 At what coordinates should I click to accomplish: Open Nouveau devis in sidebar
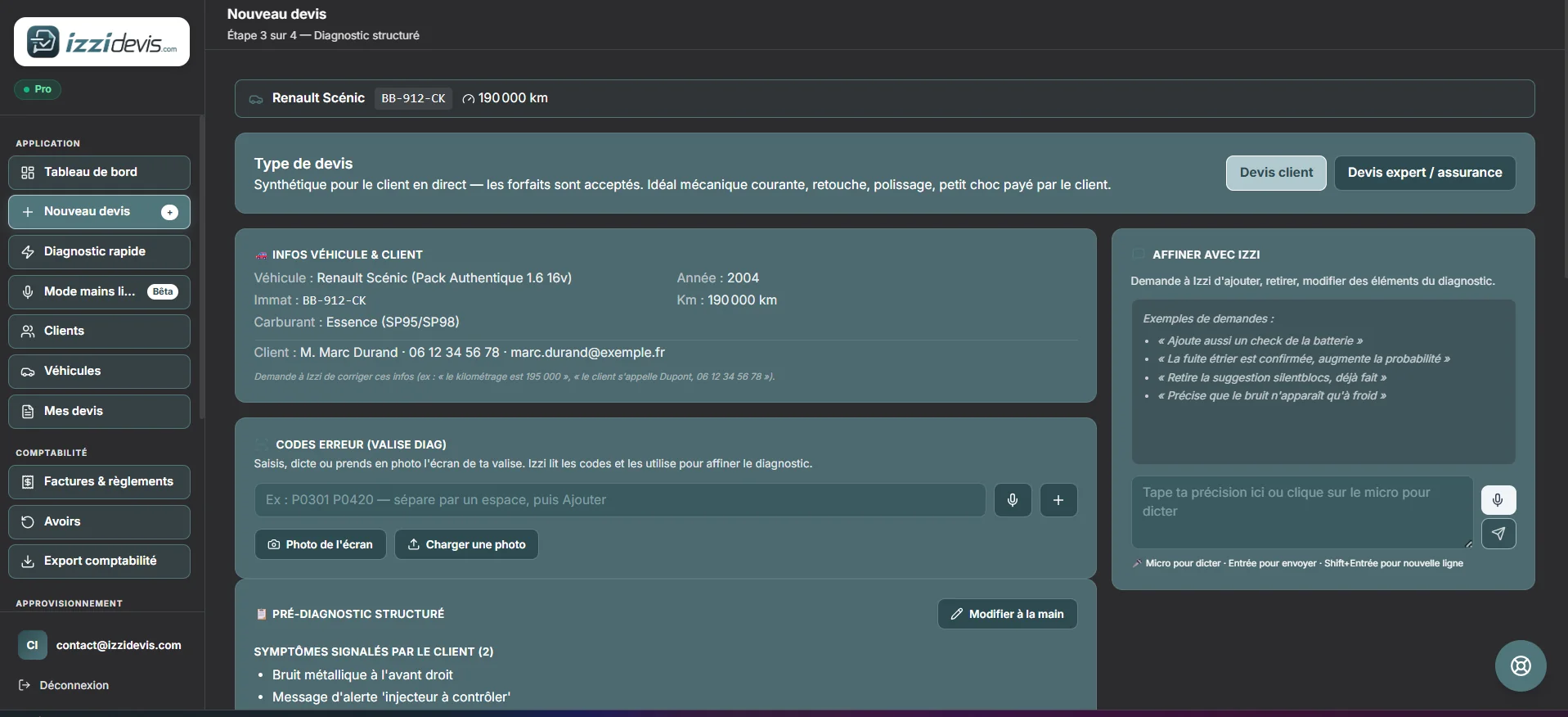99,212
